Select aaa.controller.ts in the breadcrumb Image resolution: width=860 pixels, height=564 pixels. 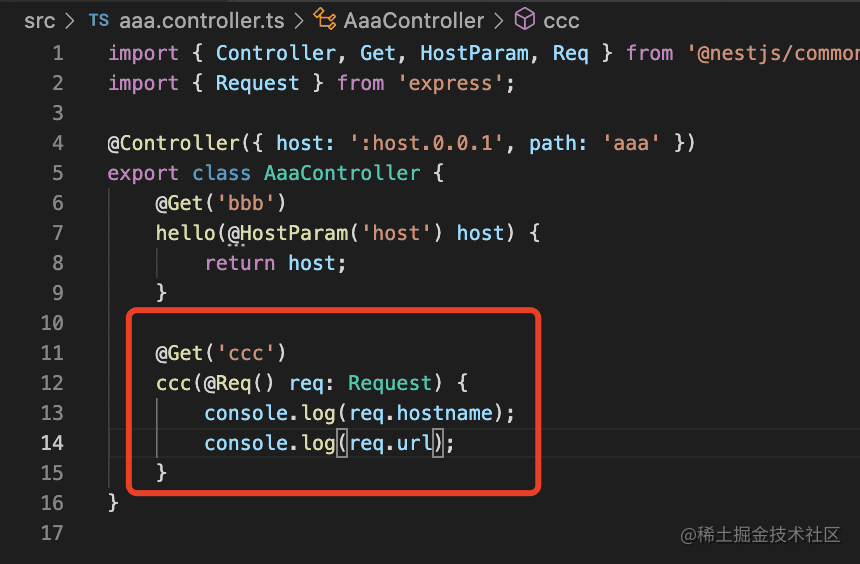(201, 21)
